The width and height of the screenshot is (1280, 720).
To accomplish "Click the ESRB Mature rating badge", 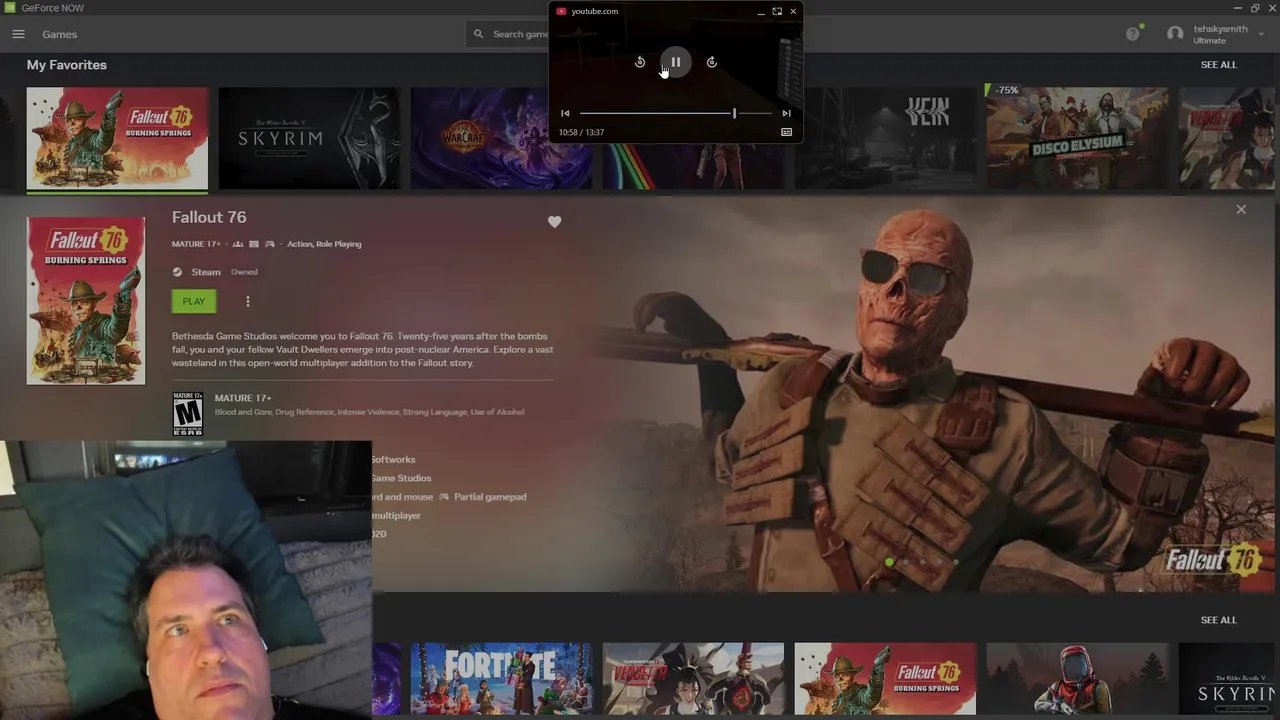I will (187, 413).
